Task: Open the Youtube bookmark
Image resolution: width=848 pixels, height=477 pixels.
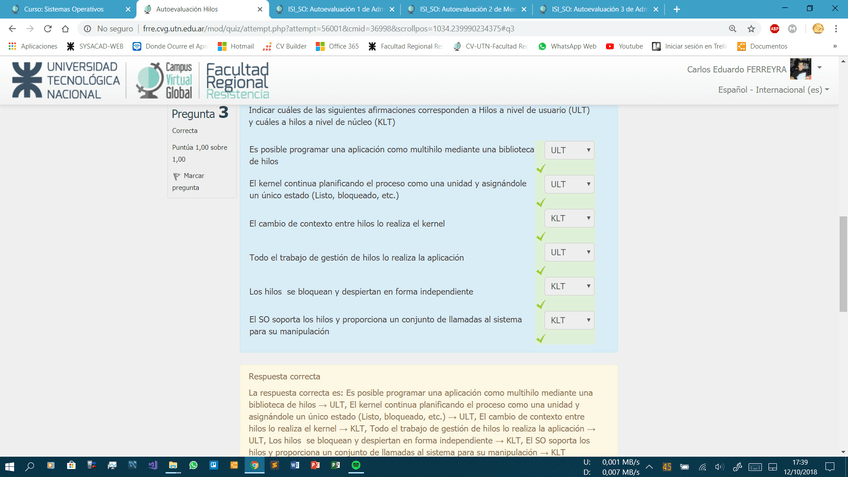Action: click(625, 47)
